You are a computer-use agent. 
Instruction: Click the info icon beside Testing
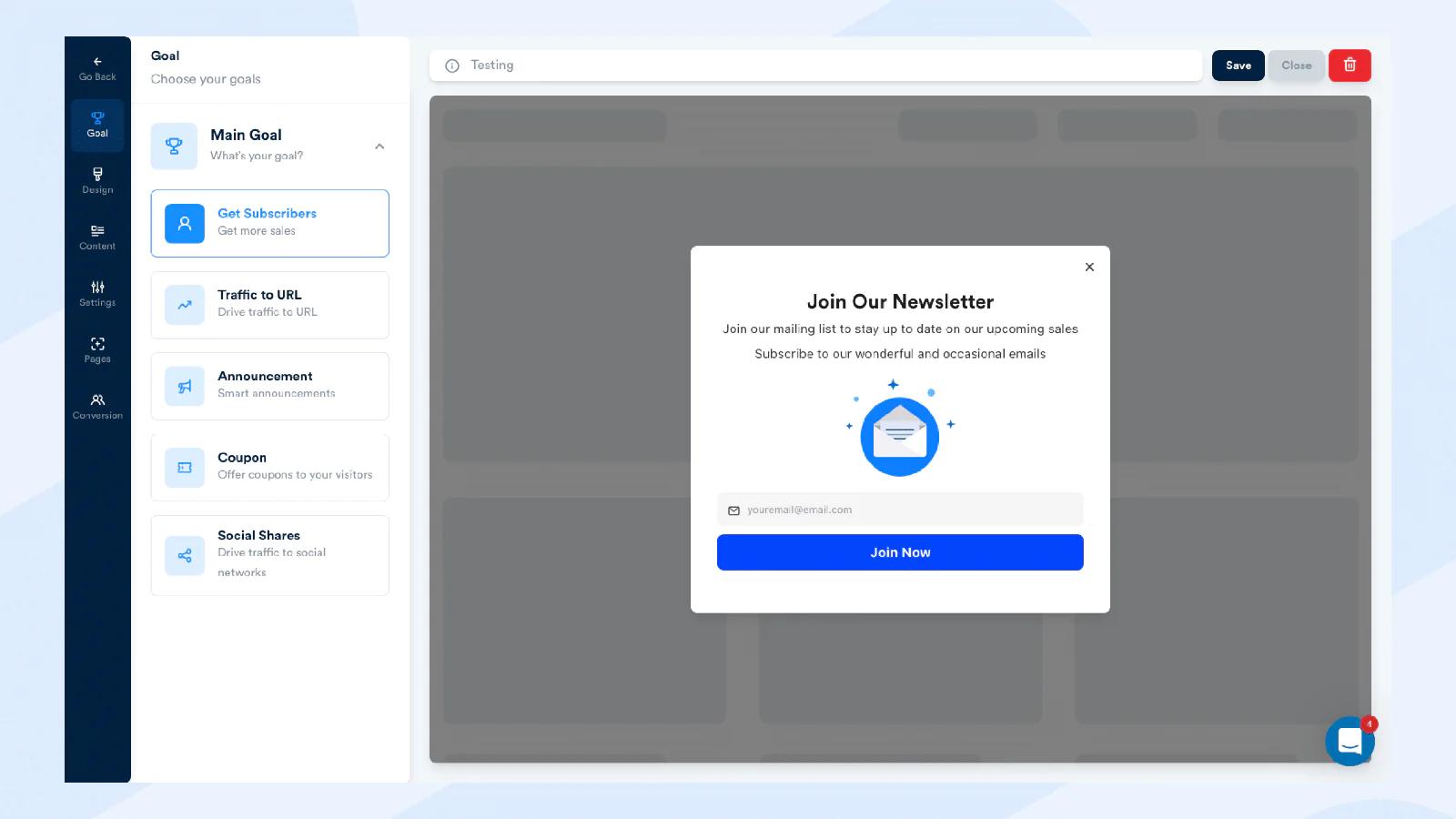pos(452,66)
